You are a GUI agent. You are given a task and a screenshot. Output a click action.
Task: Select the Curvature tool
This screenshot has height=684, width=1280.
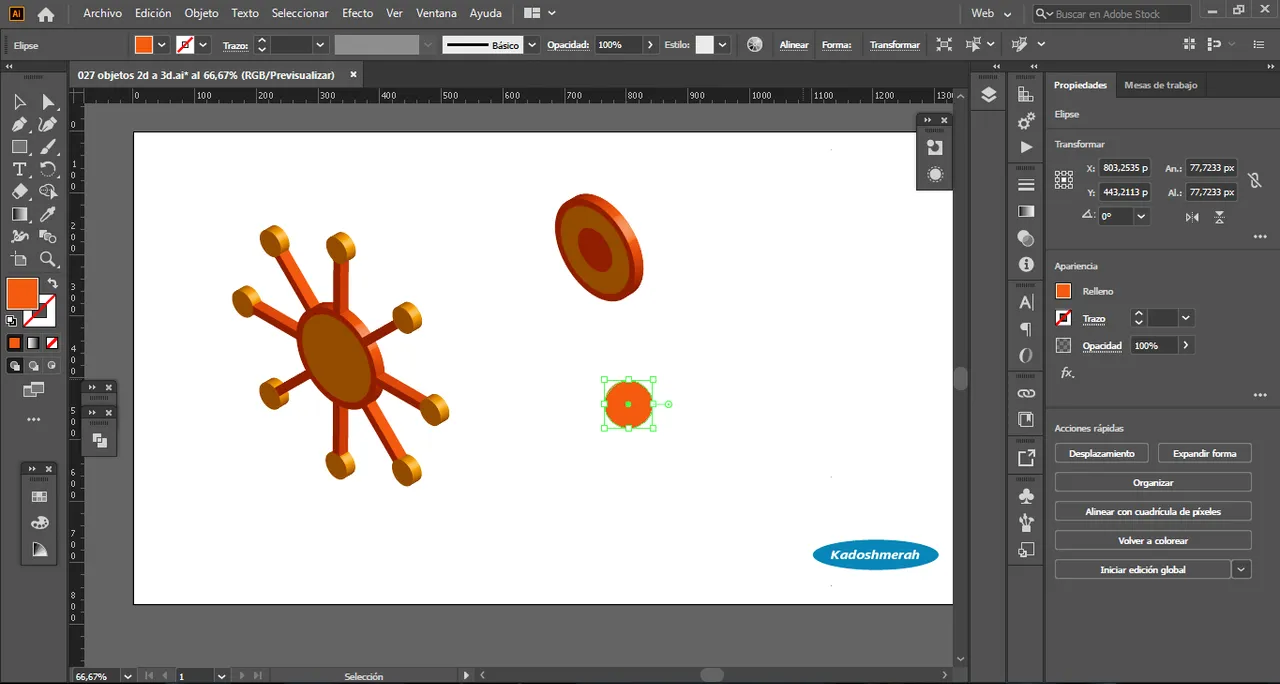pos(48,124)
